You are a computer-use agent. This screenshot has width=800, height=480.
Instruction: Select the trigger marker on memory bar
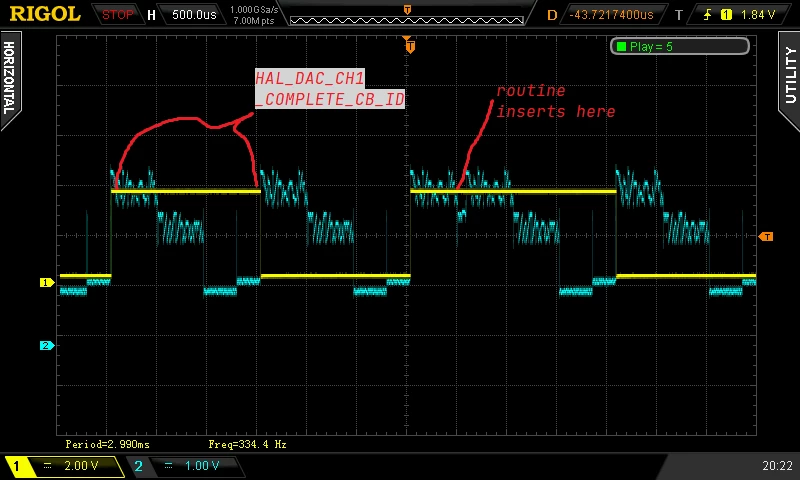point(407,10)
